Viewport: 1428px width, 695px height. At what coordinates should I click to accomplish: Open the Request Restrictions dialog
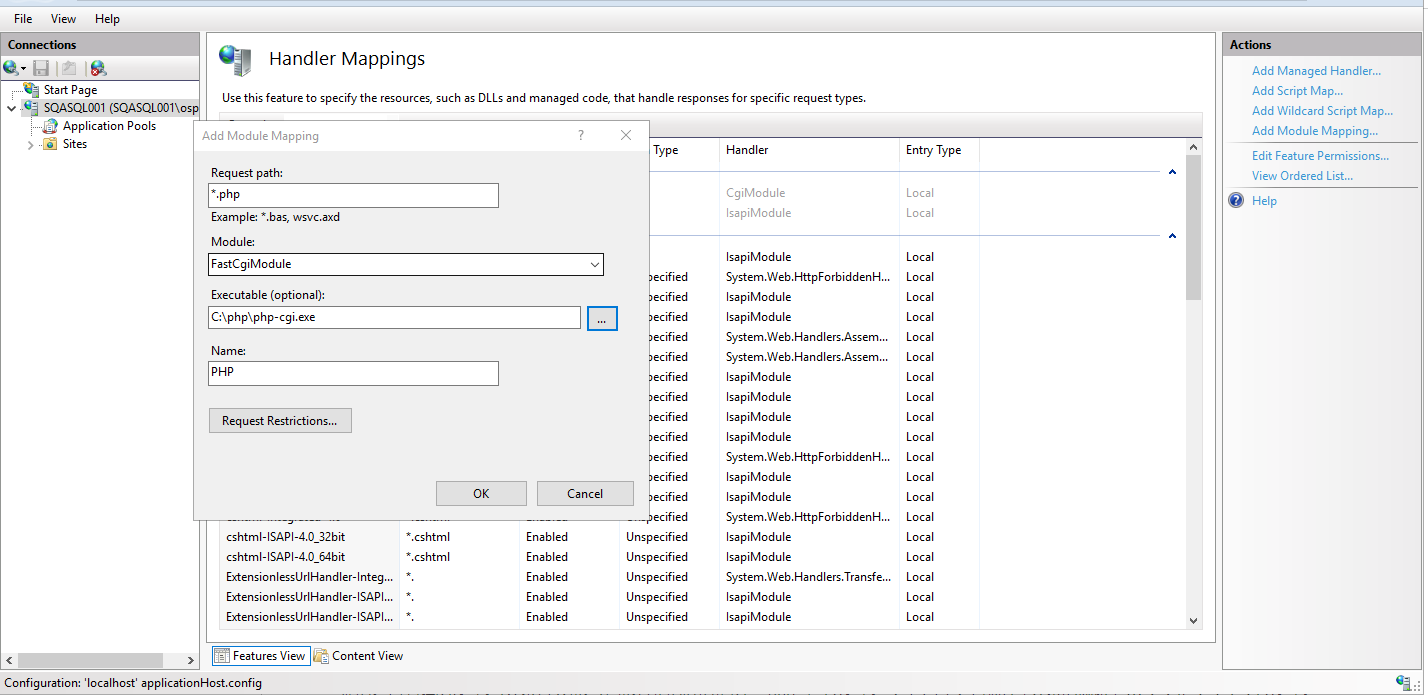click(280, 421)
